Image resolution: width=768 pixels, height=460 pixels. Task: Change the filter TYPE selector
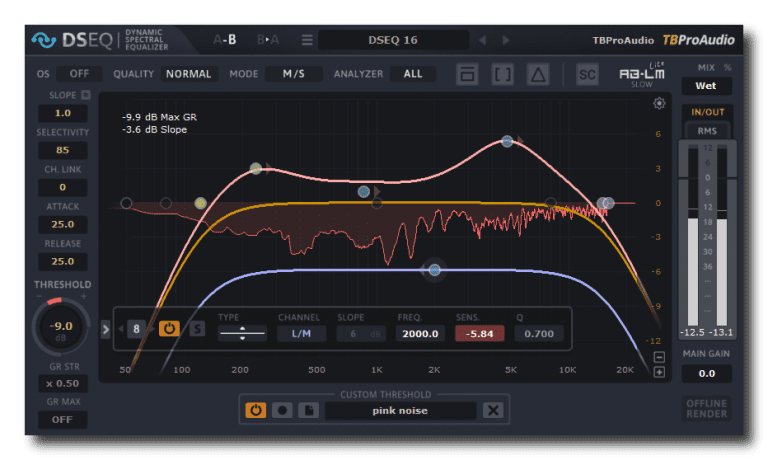click(x=242, y=334)
